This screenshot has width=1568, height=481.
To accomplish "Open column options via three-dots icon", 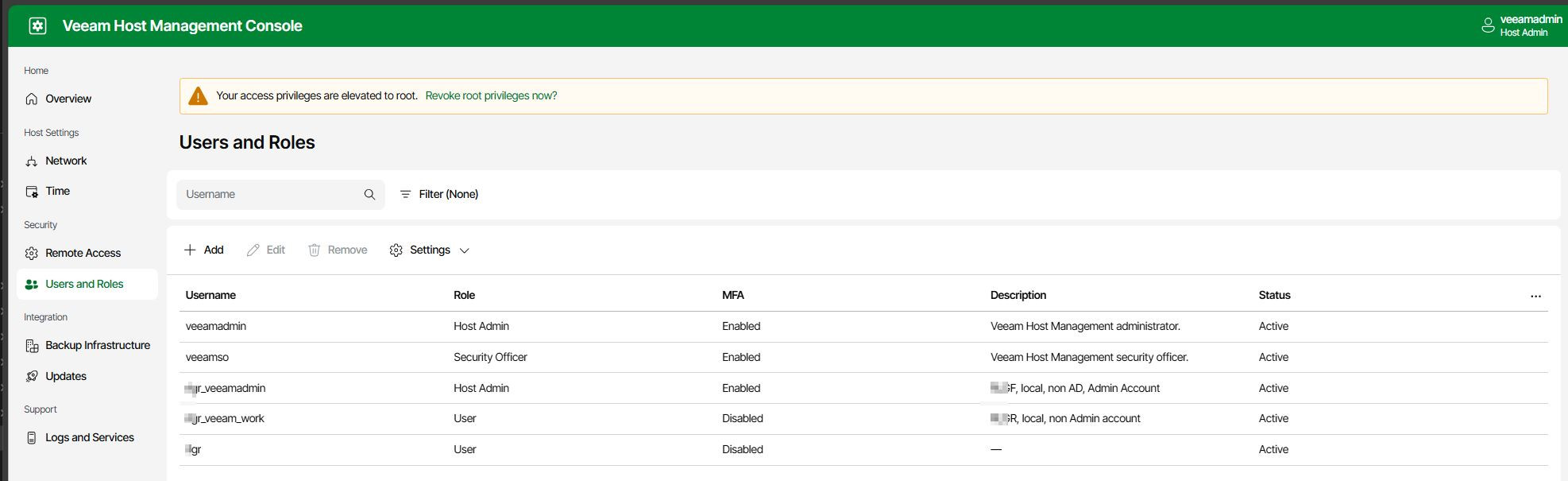I will pyautogui.click(x=1535, y=296).
